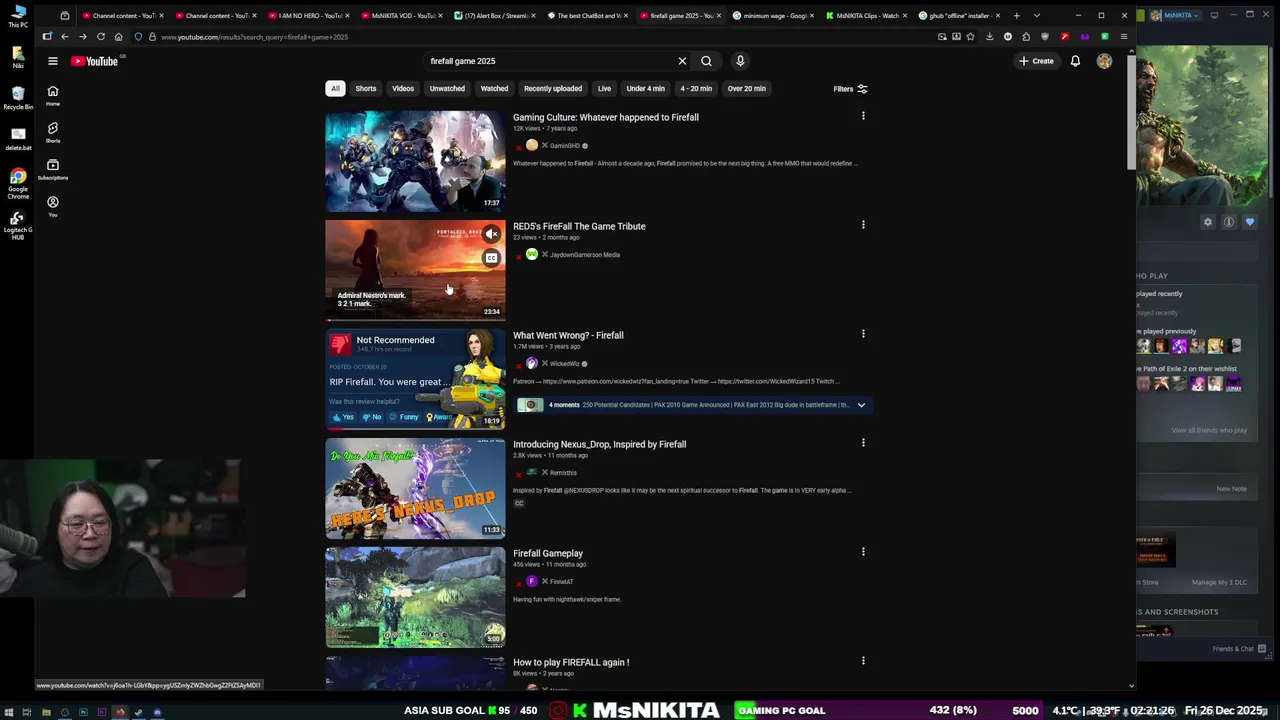
Task: Open action menu for Gaming Culture video
Action: pos(863,116)
